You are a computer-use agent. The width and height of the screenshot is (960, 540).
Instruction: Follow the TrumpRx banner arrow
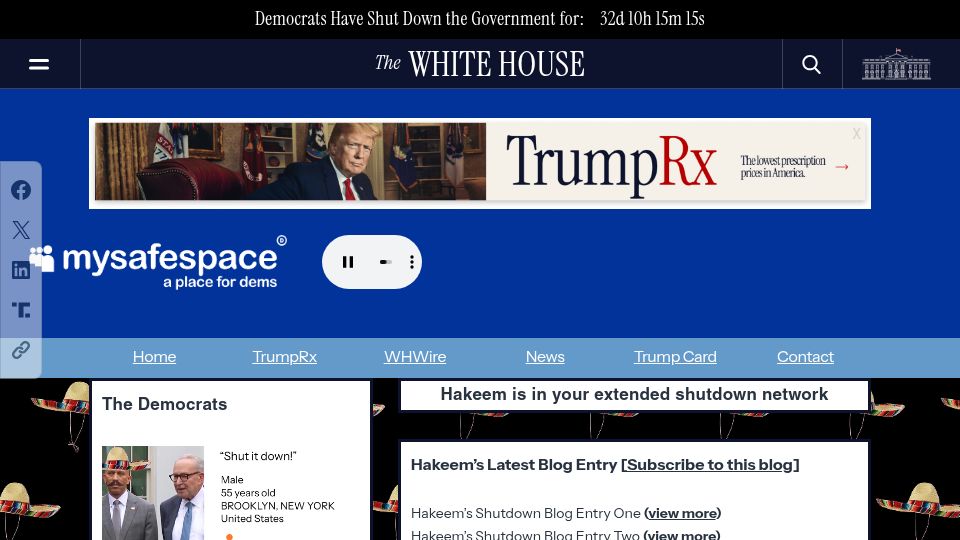click(842, 167)
